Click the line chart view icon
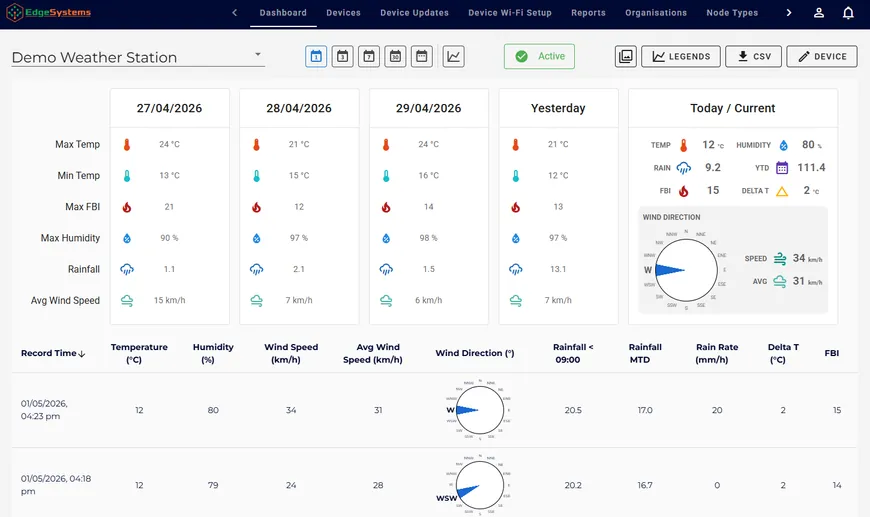870x517 pixels. point(453,57)
